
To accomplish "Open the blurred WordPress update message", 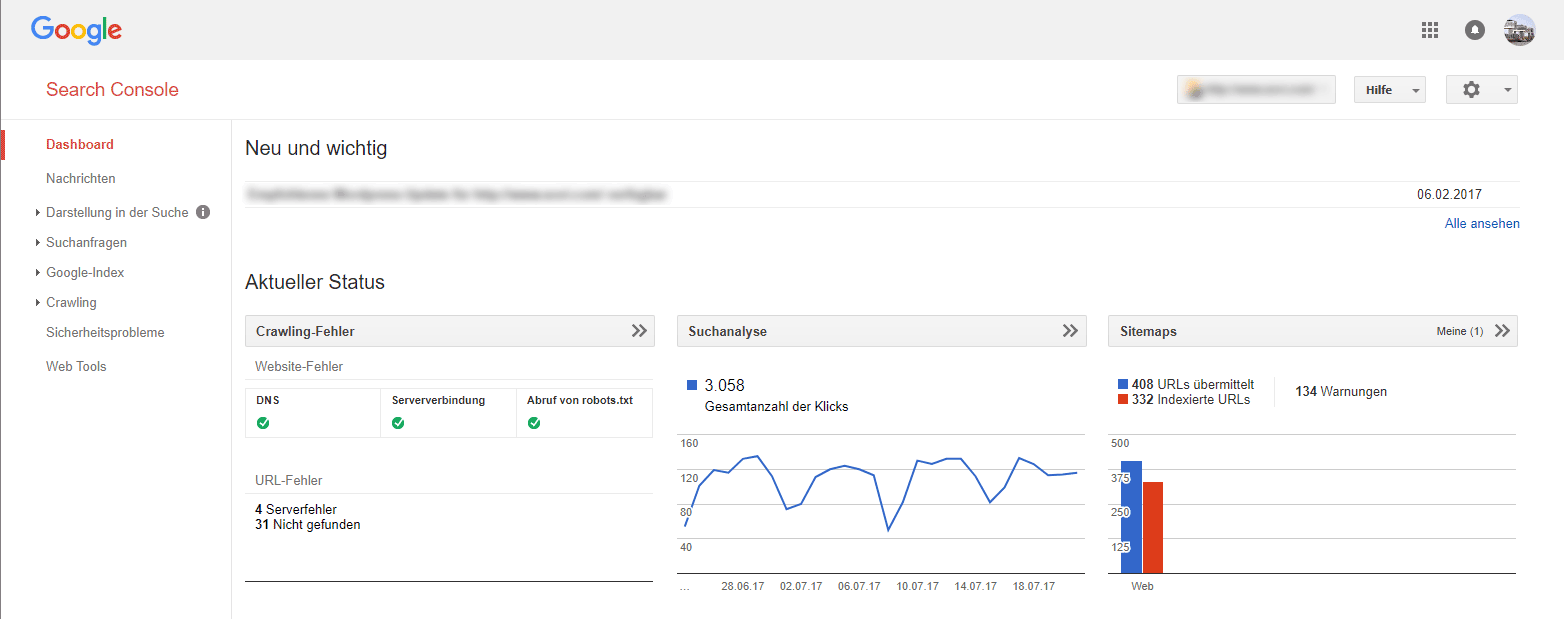I will click(456, 194).
